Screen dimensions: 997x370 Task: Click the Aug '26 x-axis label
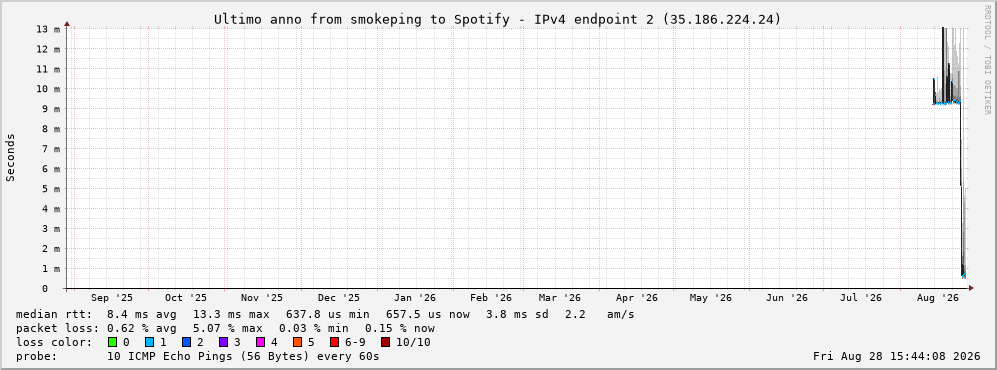coord(937,298)
